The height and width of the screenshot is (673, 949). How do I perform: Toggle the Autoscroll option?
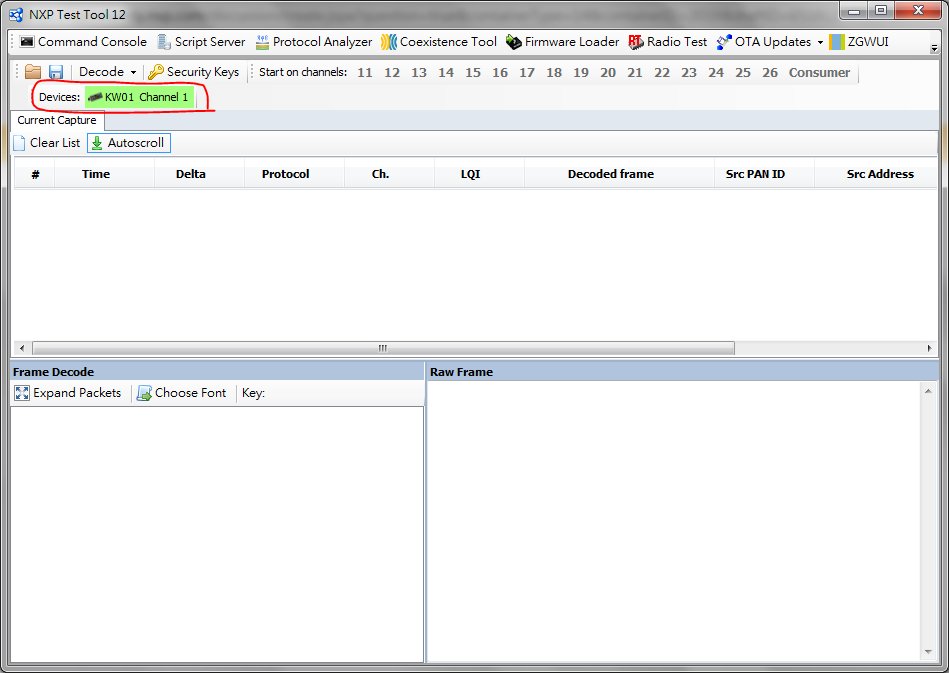click(x=129, y=143)
